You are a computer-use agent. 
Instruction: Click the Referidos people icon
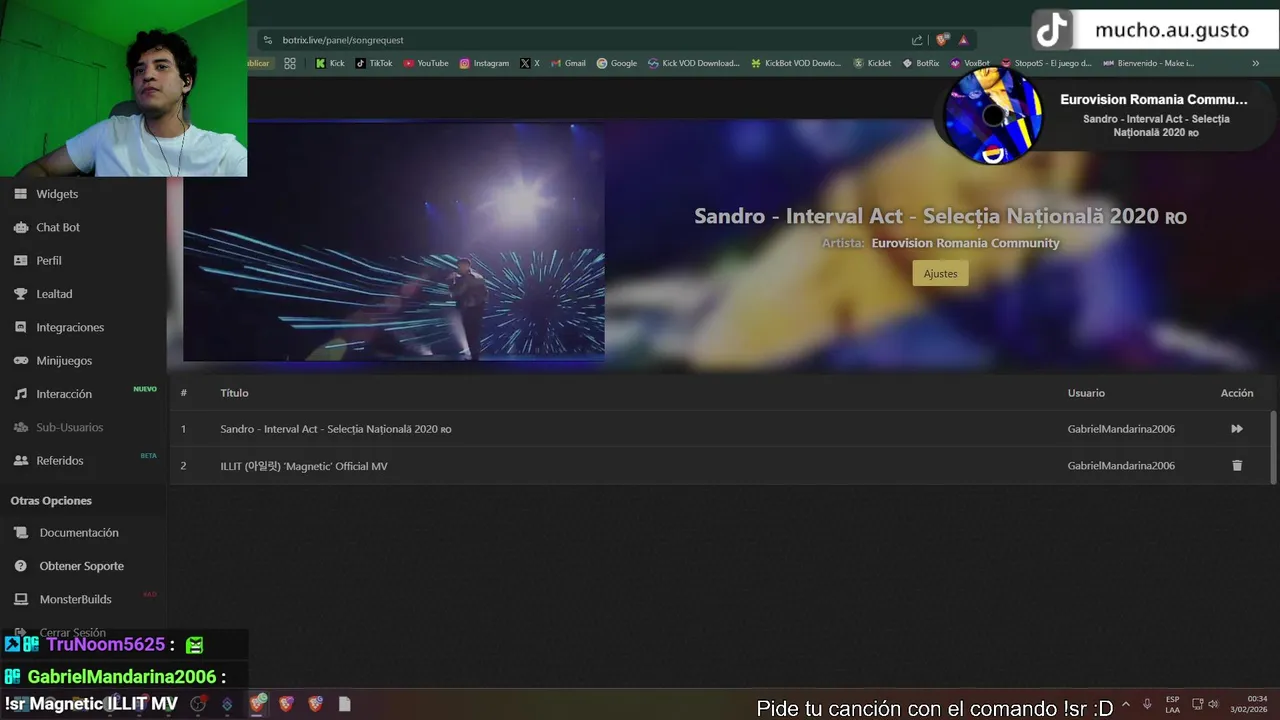point(20,460)
